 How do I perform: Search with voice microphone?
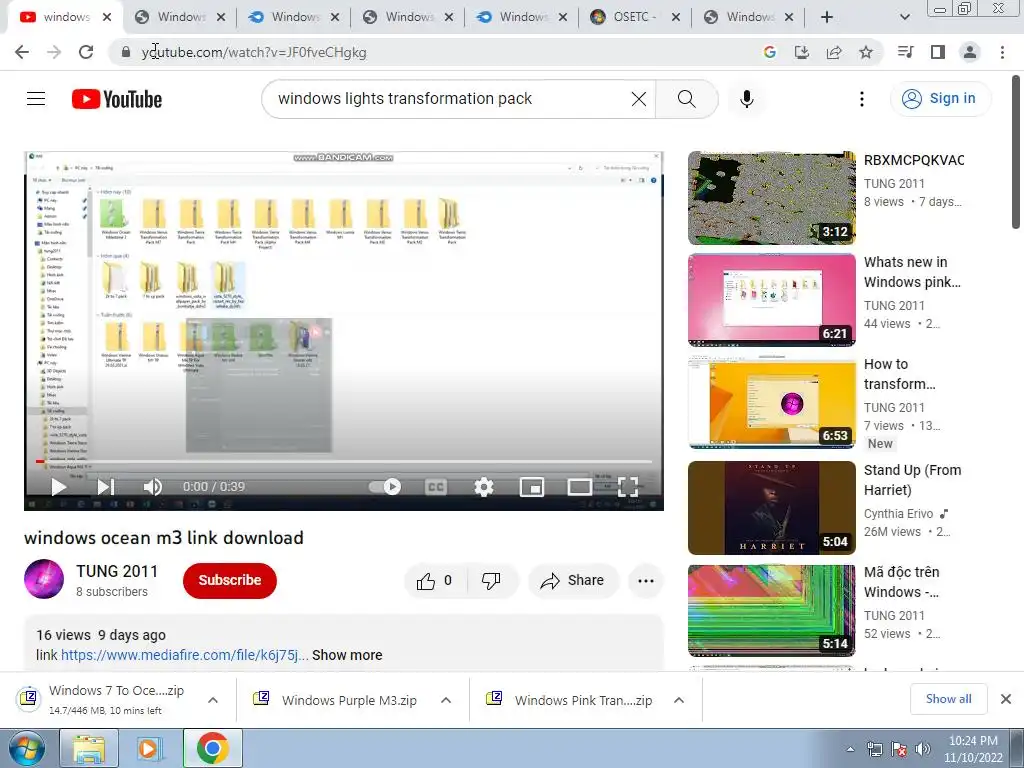tap(747, 99)
